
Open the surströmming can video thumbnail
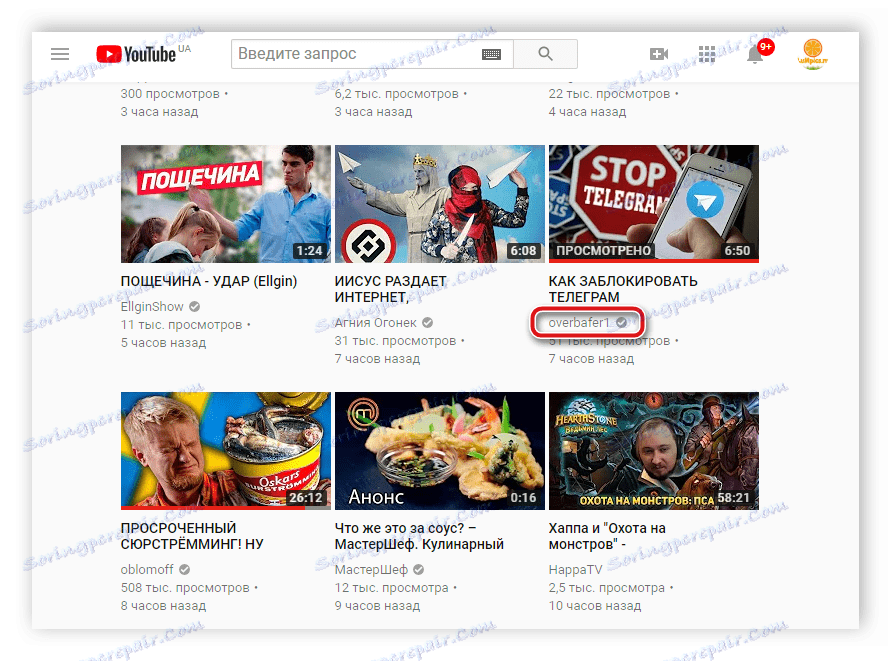click(226, 451)
